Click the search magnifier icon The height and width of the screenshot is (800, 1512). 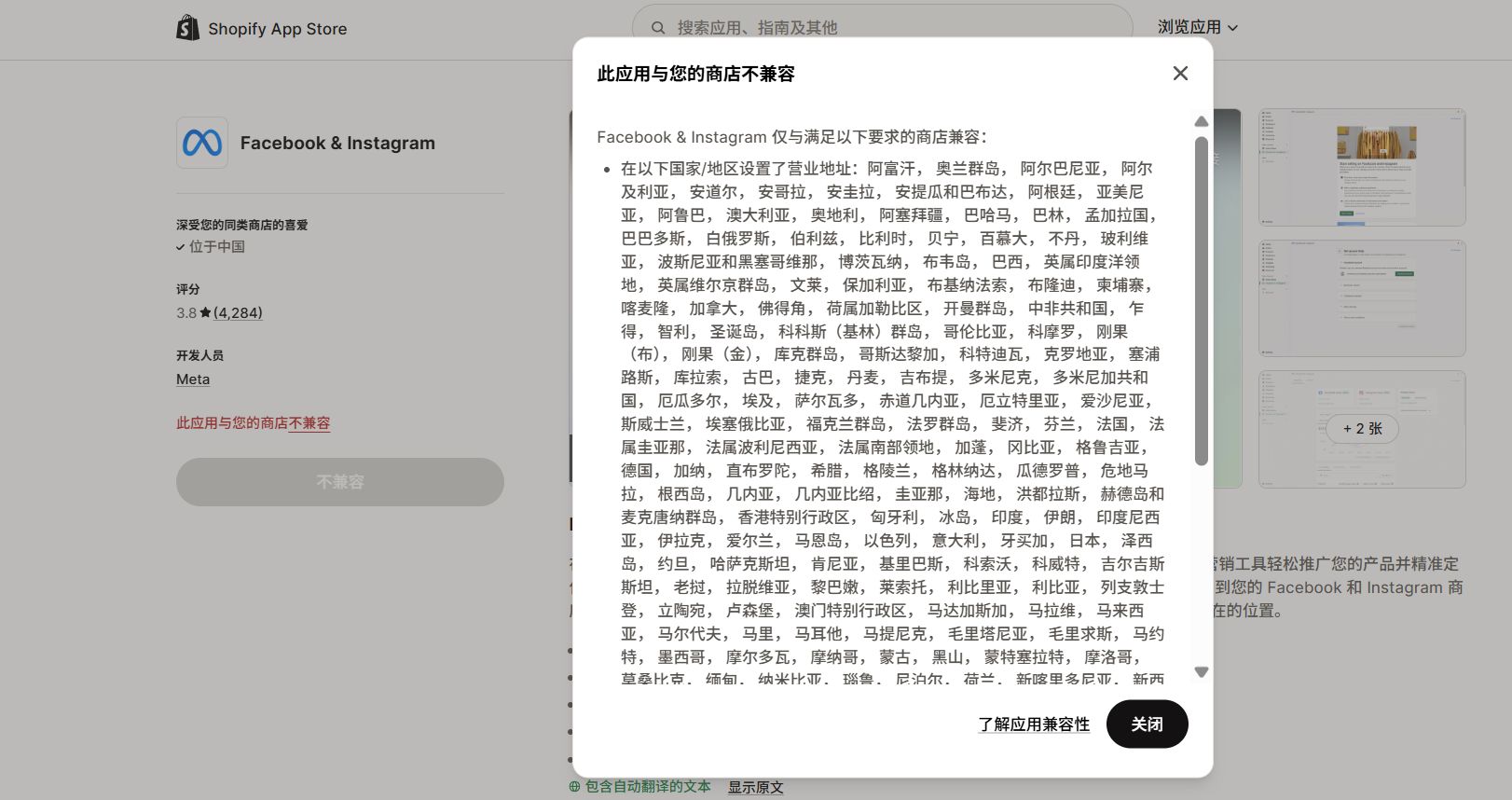coord(658,28)
